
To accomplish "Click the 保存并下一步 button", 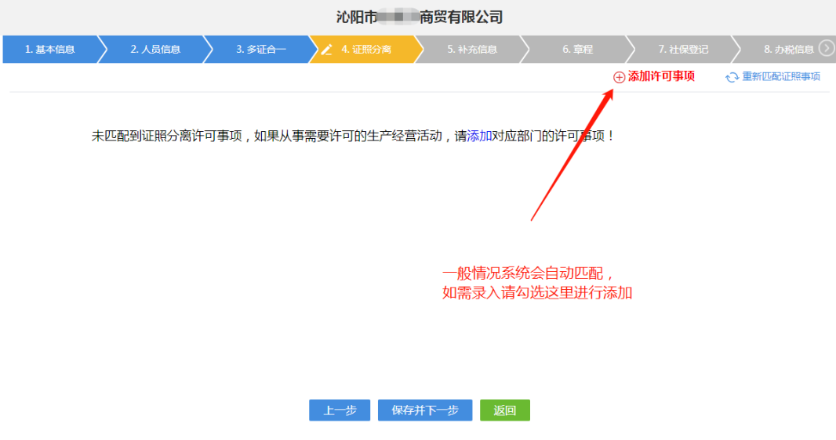I will point(425,410).
